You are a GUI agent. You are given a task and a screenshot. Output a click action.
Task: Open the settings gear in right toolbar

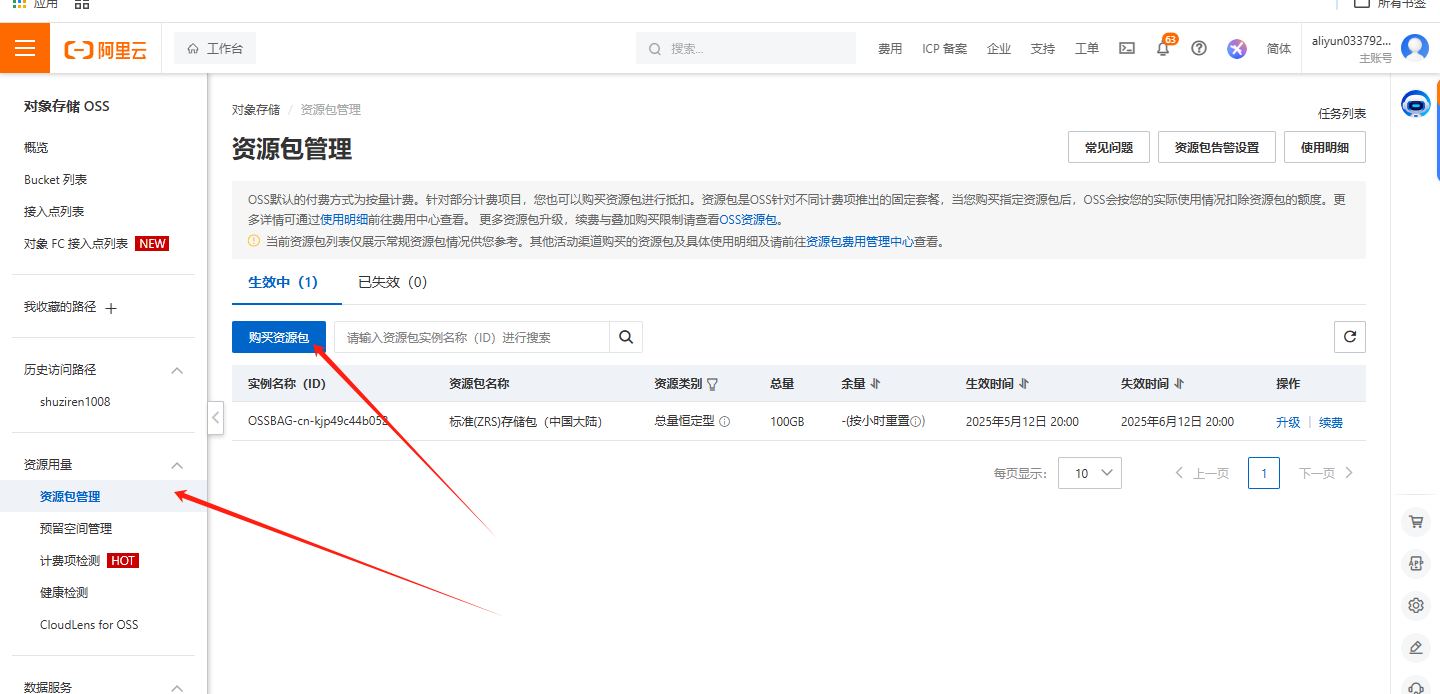(x=1415, y=605)
